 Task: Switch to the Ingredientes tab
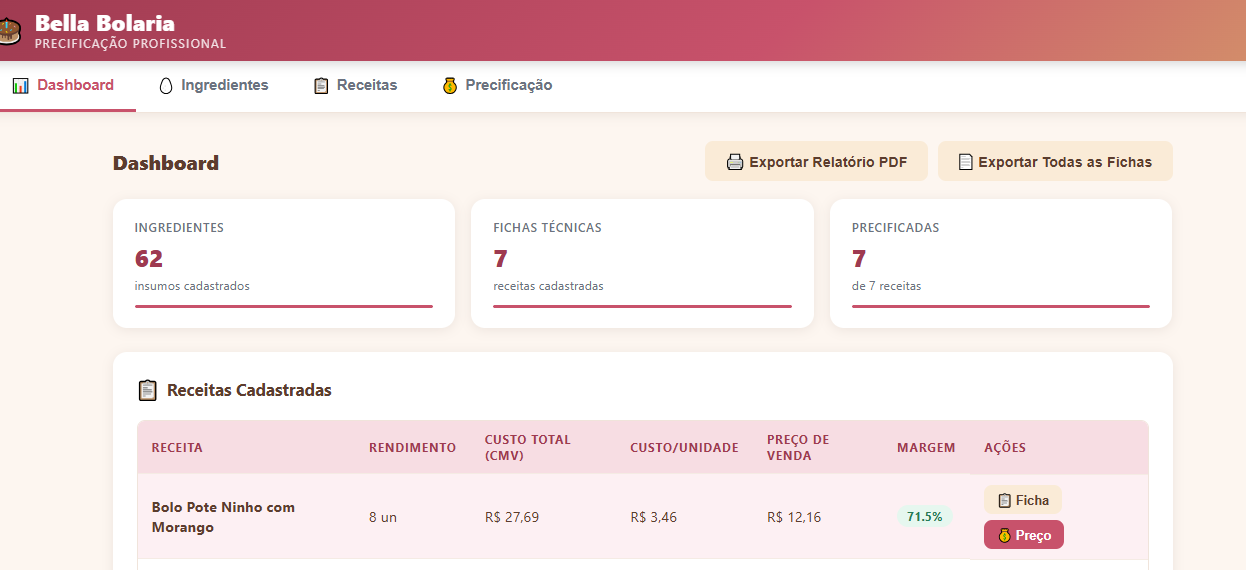(x=214, y=86)
